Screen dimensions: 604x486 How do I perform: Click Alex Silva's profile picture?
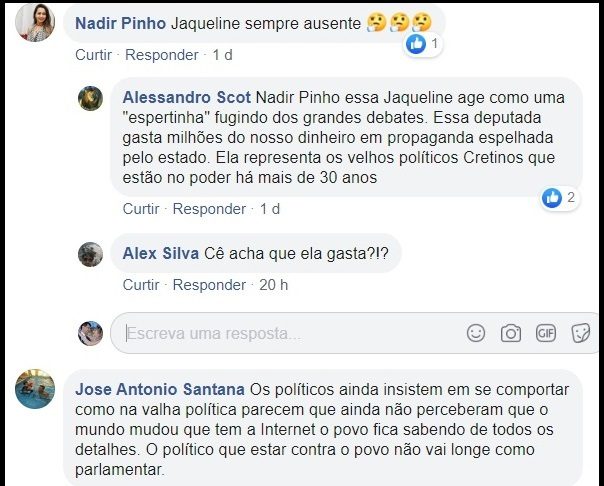91,254
